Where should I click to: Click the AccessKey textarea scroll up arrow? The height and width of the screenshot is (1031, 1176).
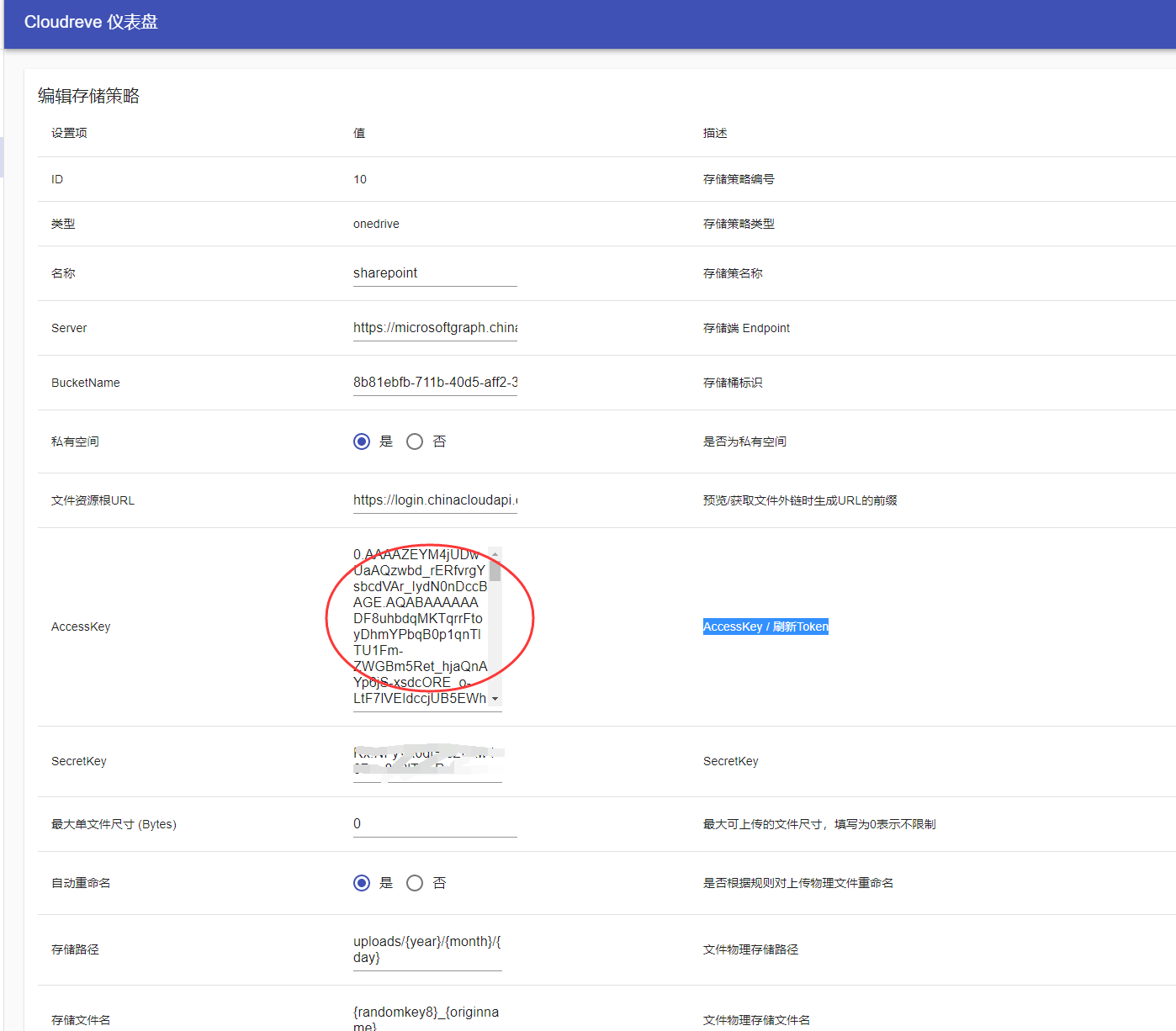click(495, 554)
